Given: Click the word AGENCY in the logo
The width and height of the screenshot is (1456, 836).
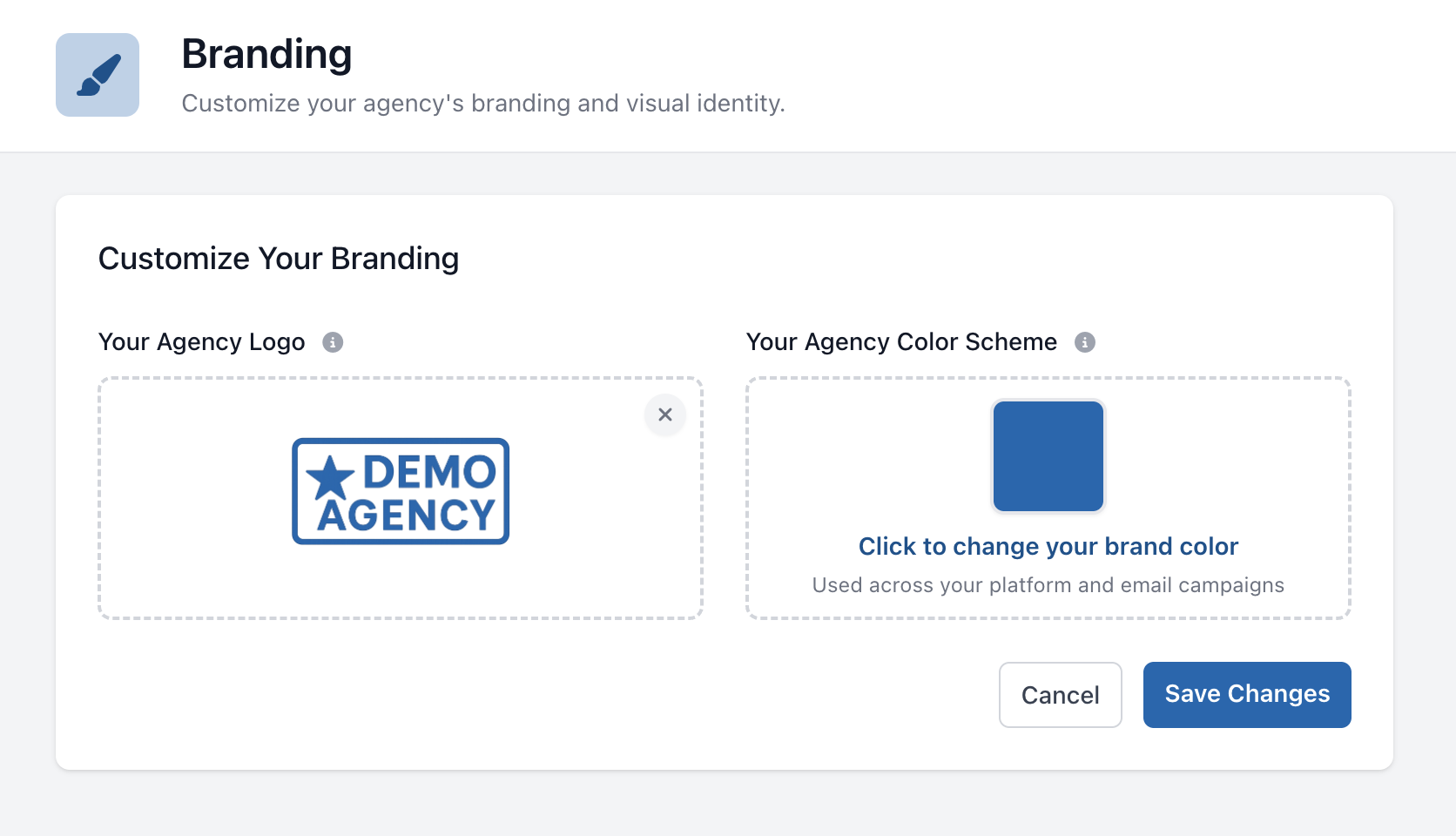Looking at the screenshot, I should (407, 516).
